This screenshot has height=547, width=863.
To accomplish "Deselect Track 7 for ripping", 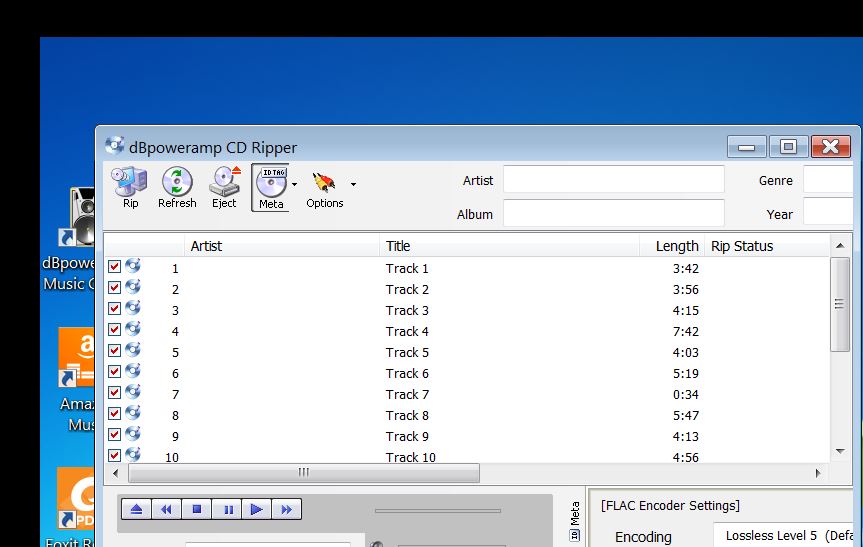I will (114, 393).
